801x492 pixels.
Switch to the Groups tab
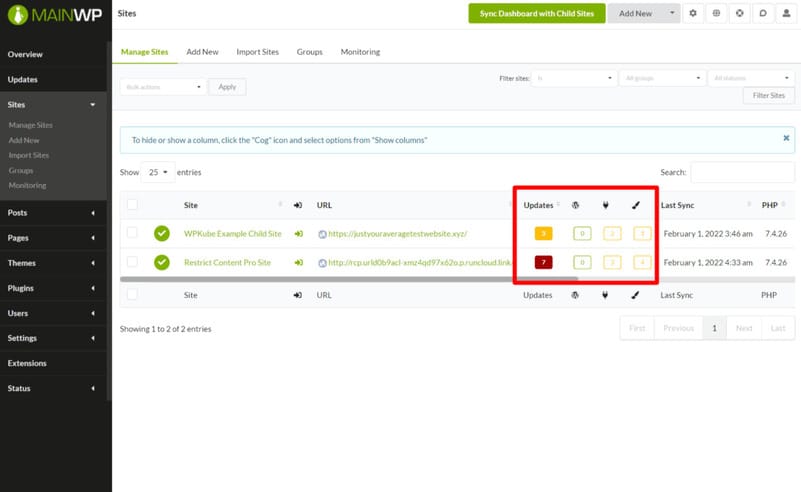(310, 52)
